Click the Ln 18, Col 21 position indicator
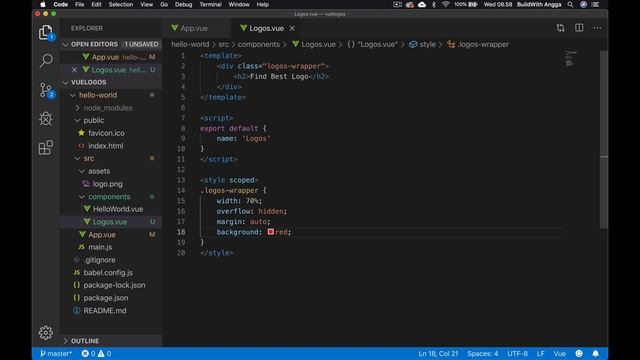640x360 pixels. [438, 353]
